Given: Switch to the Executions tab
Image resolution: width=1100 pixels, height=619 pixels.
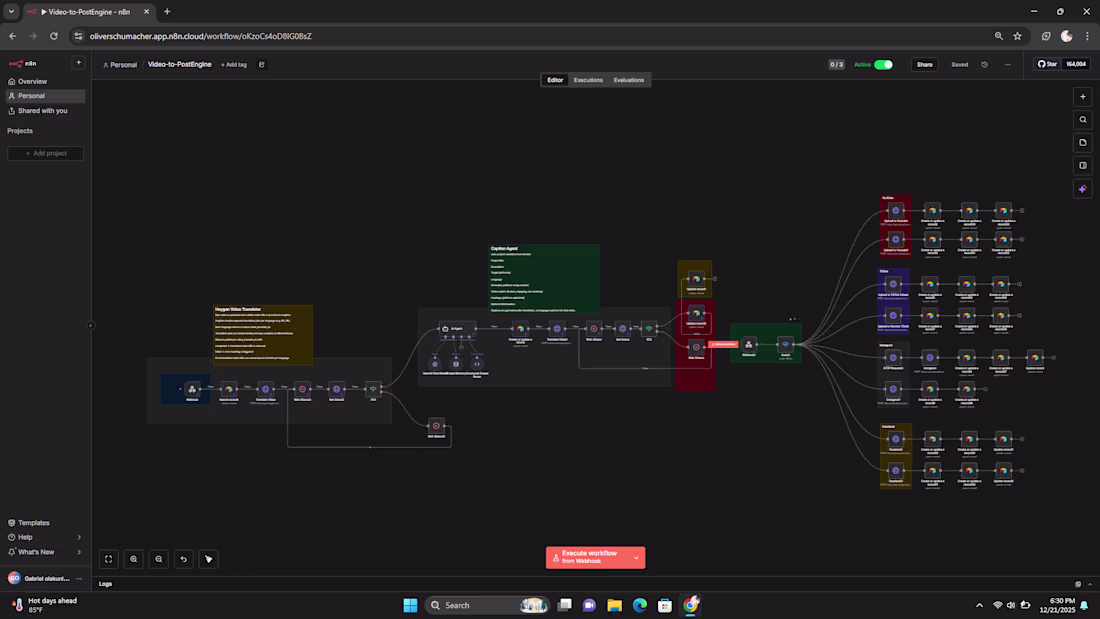Looking at the screenshot, I should [588, 80].
